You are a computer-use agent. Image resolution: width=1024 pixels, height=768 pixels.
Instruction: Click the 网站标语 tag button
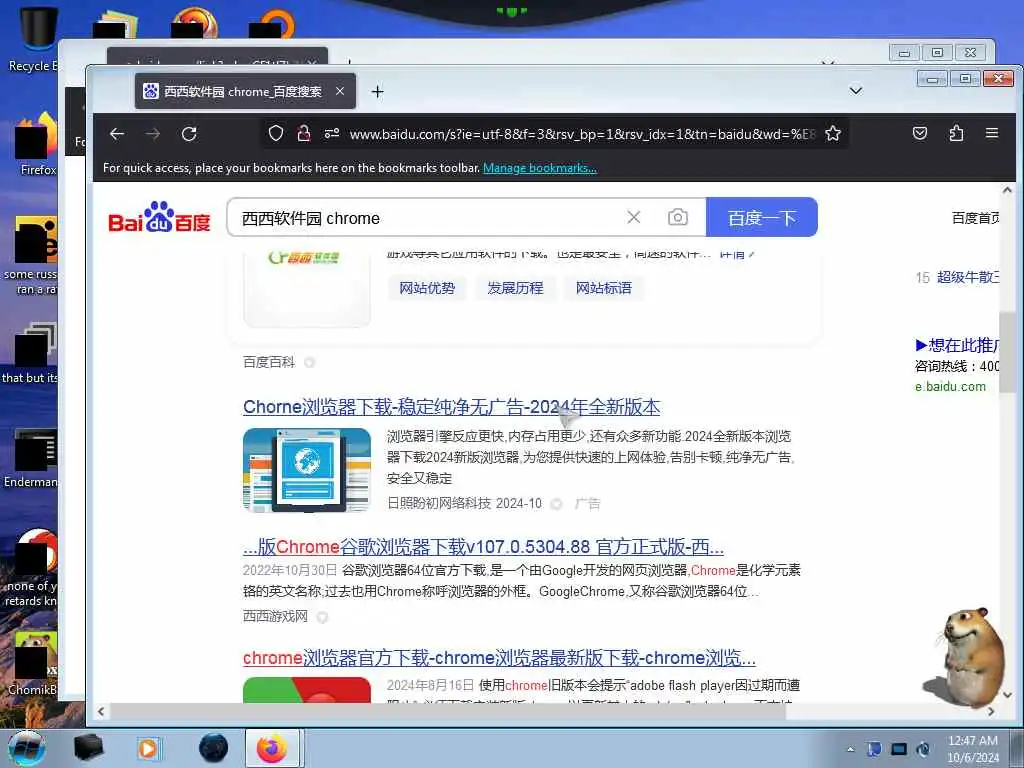point(603,288)
